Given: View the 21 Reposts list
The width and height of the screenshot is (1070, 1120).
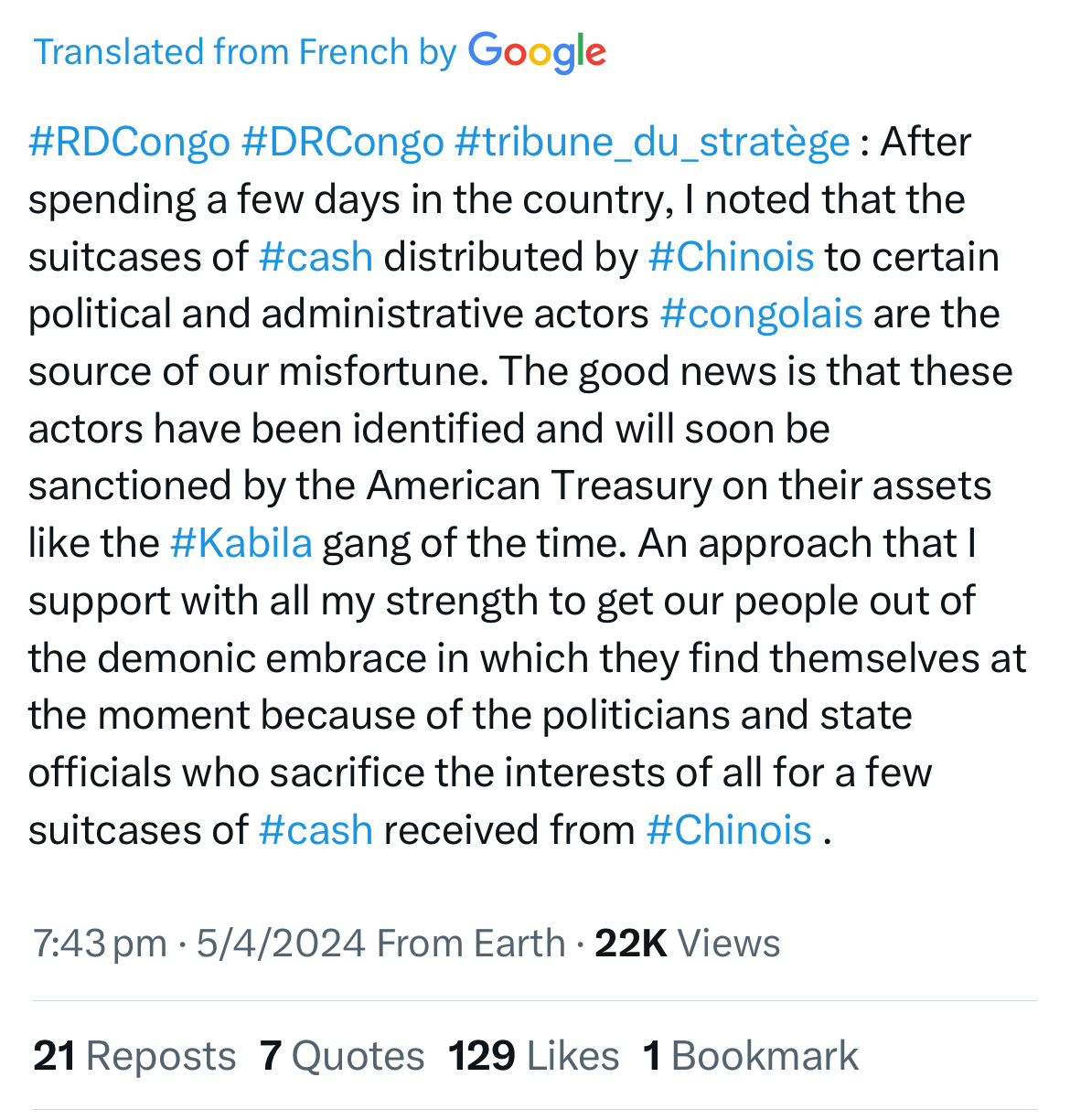Looking at the screenshot, I should (134, 1056).
